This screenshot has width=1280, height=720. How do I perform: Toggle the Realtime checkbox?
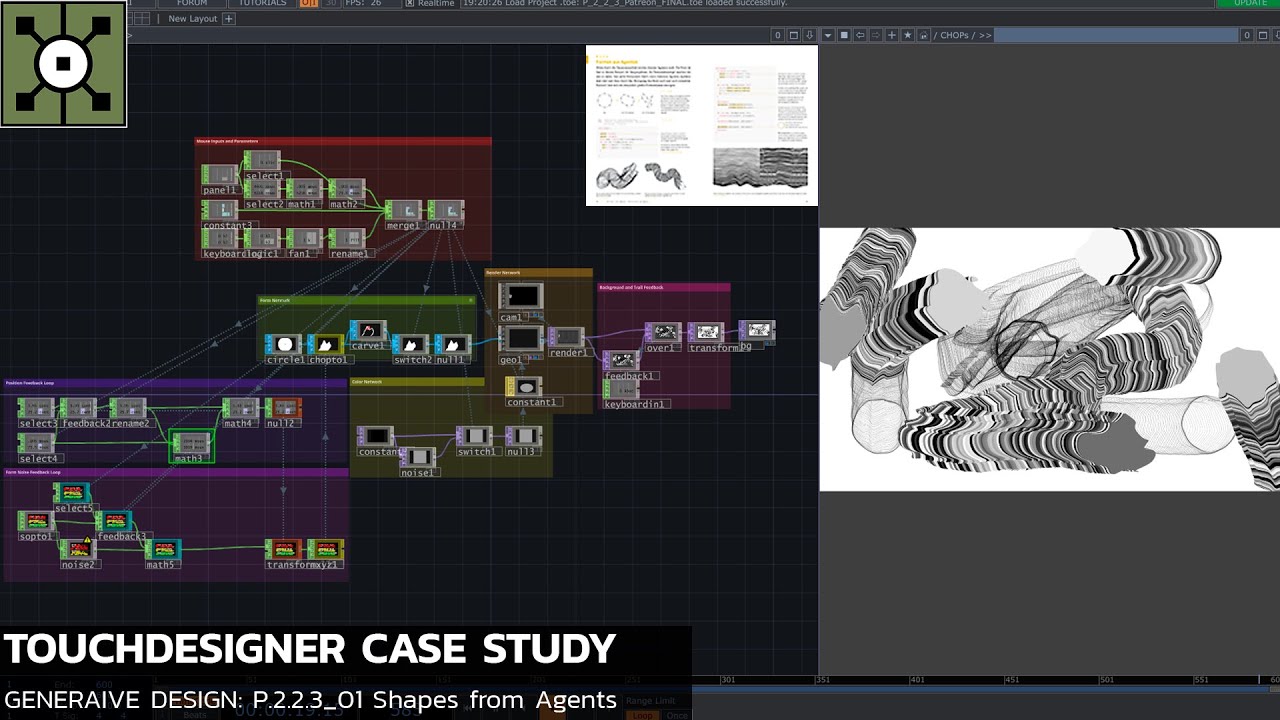410,3
